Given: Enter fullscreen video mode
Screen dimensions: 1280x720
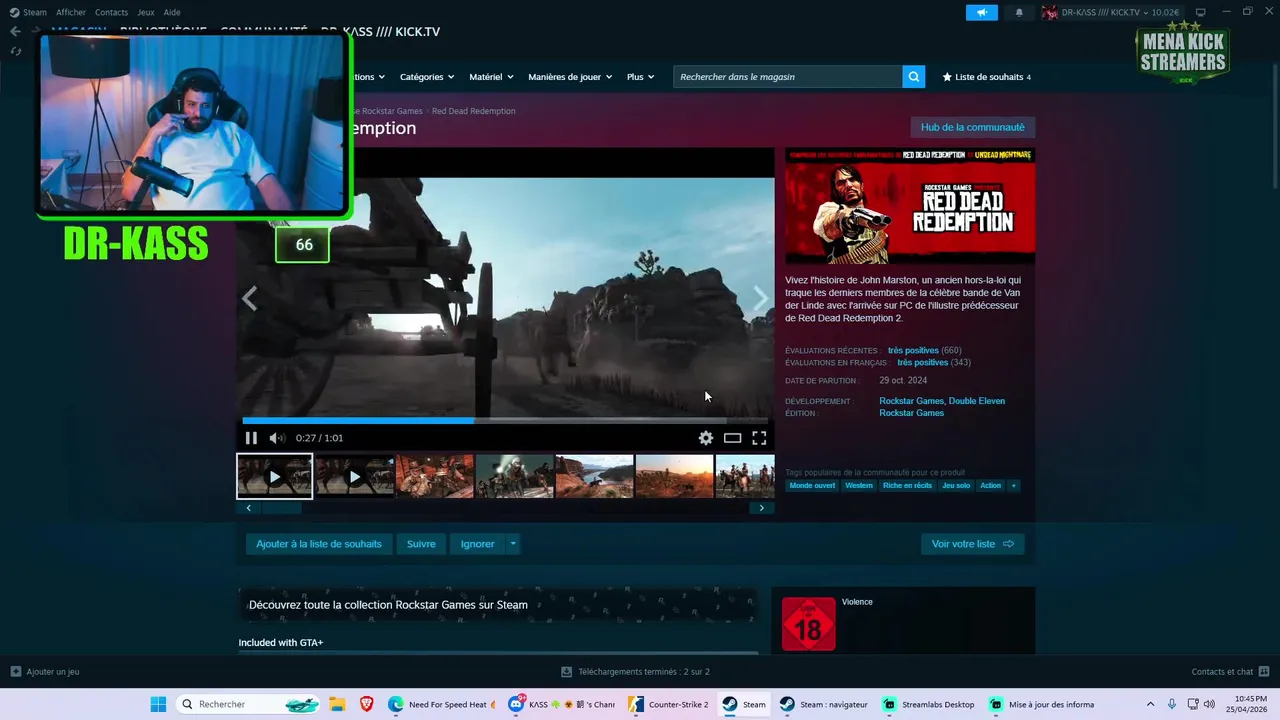Looking at the screenshot, I should point(759,438).
